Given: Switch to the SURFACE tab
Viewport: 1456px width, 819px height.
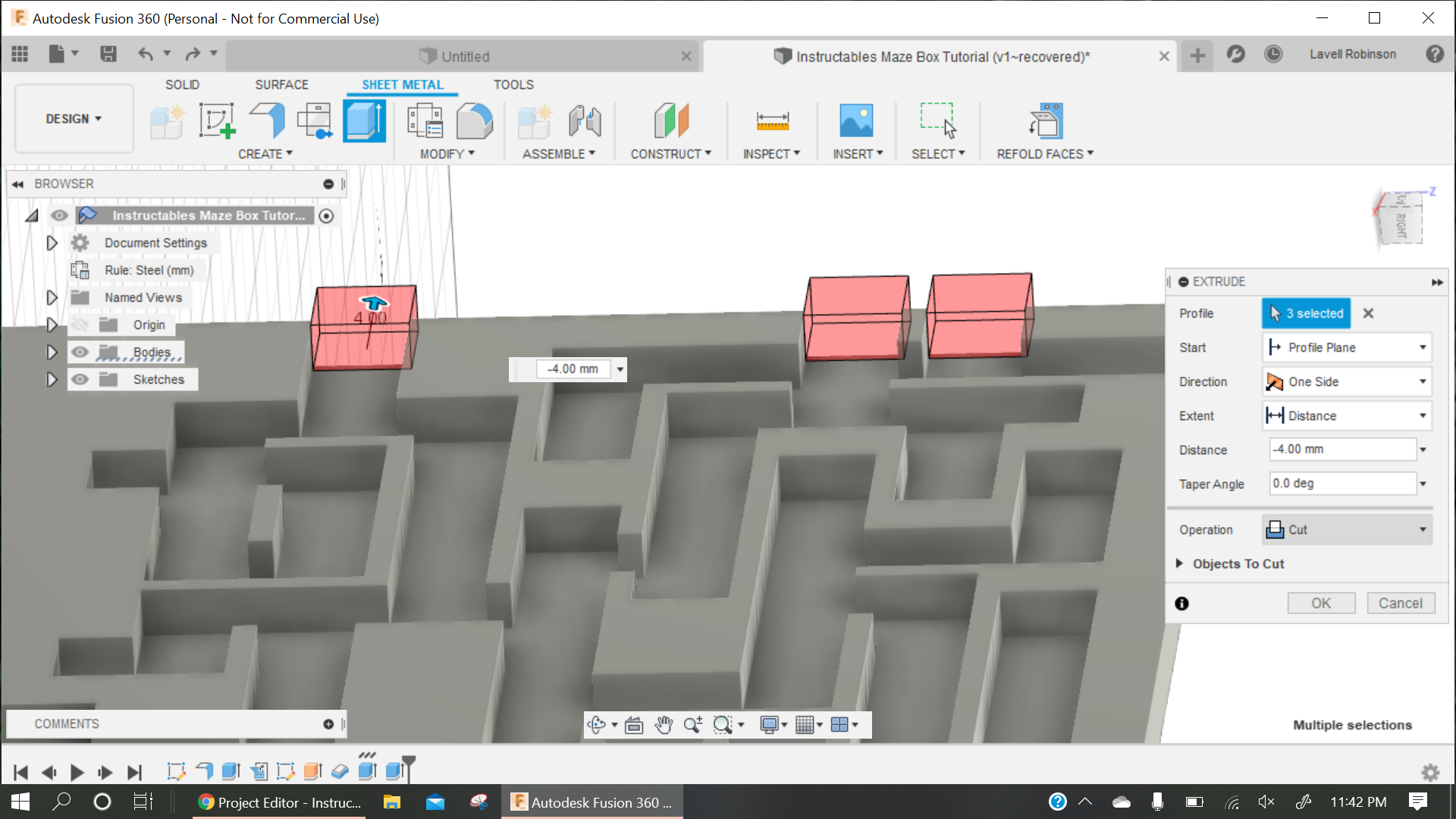Looking at the screenshot, I should [281, 85].
